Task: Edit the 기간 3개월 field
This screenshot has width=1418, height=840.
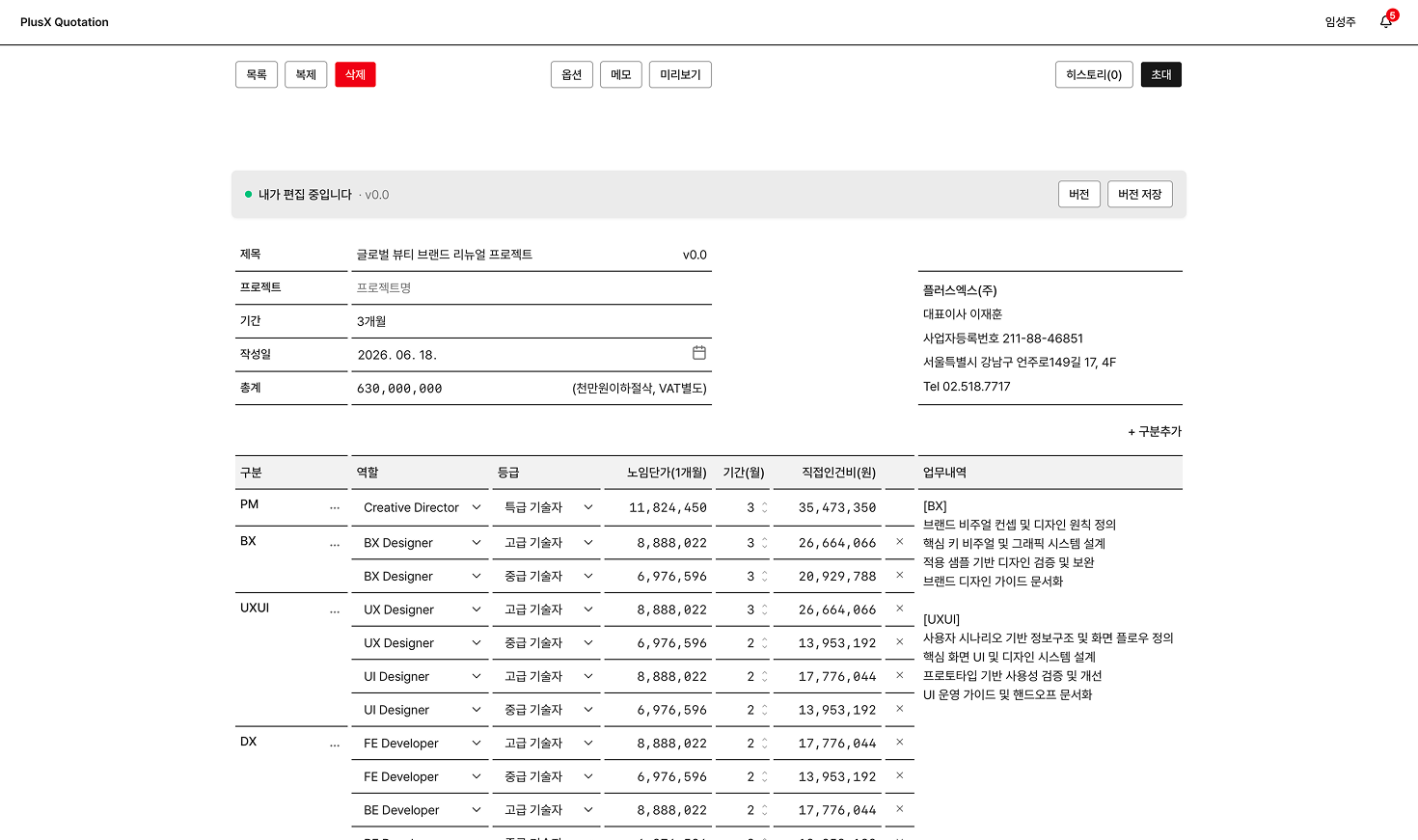Action: [532, 321]
